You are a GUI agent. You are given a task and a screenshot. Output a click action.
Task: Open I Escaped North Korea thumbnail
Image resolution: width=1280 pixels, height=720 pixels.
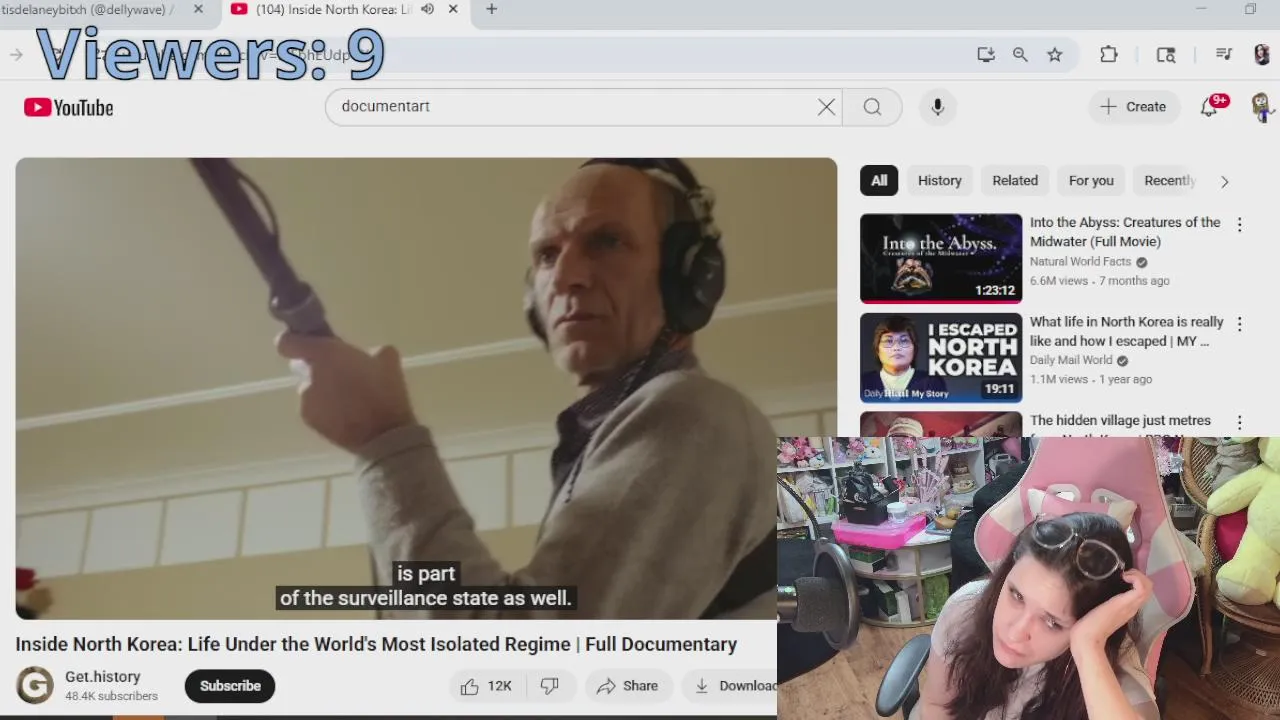tap(941, 358)
